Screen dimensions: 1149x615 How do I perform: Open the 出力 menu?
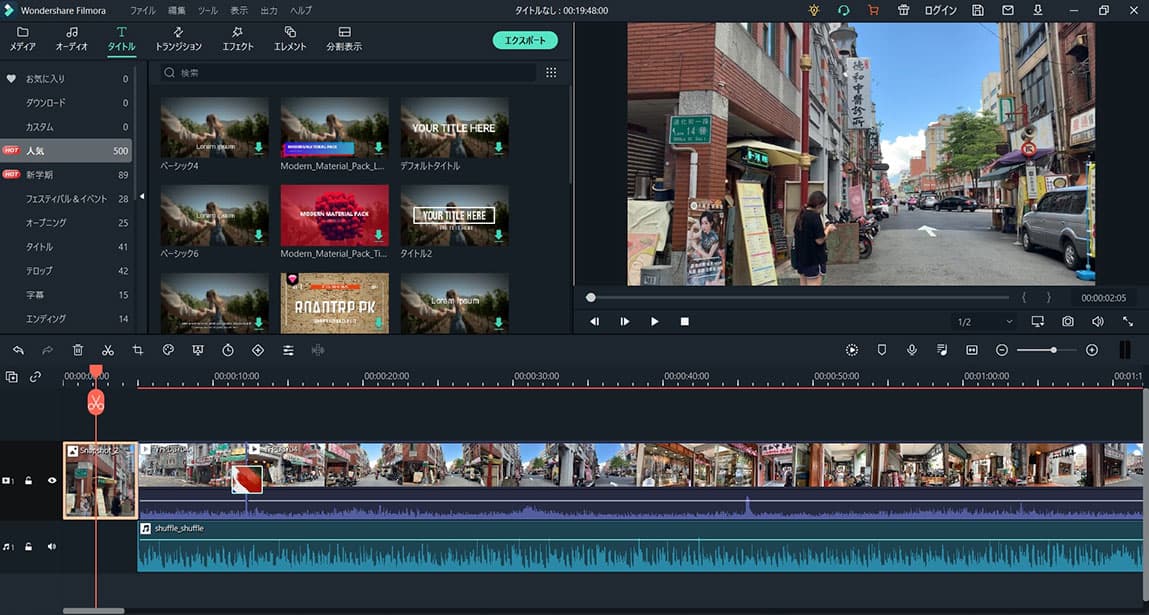pos(269,10)
